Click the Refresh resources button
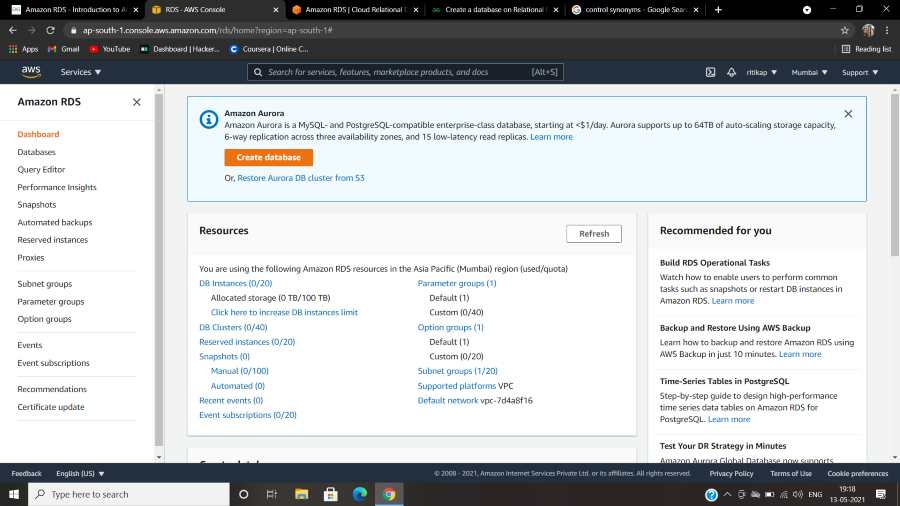Screen dimensions: 900x506 [593, 233]
